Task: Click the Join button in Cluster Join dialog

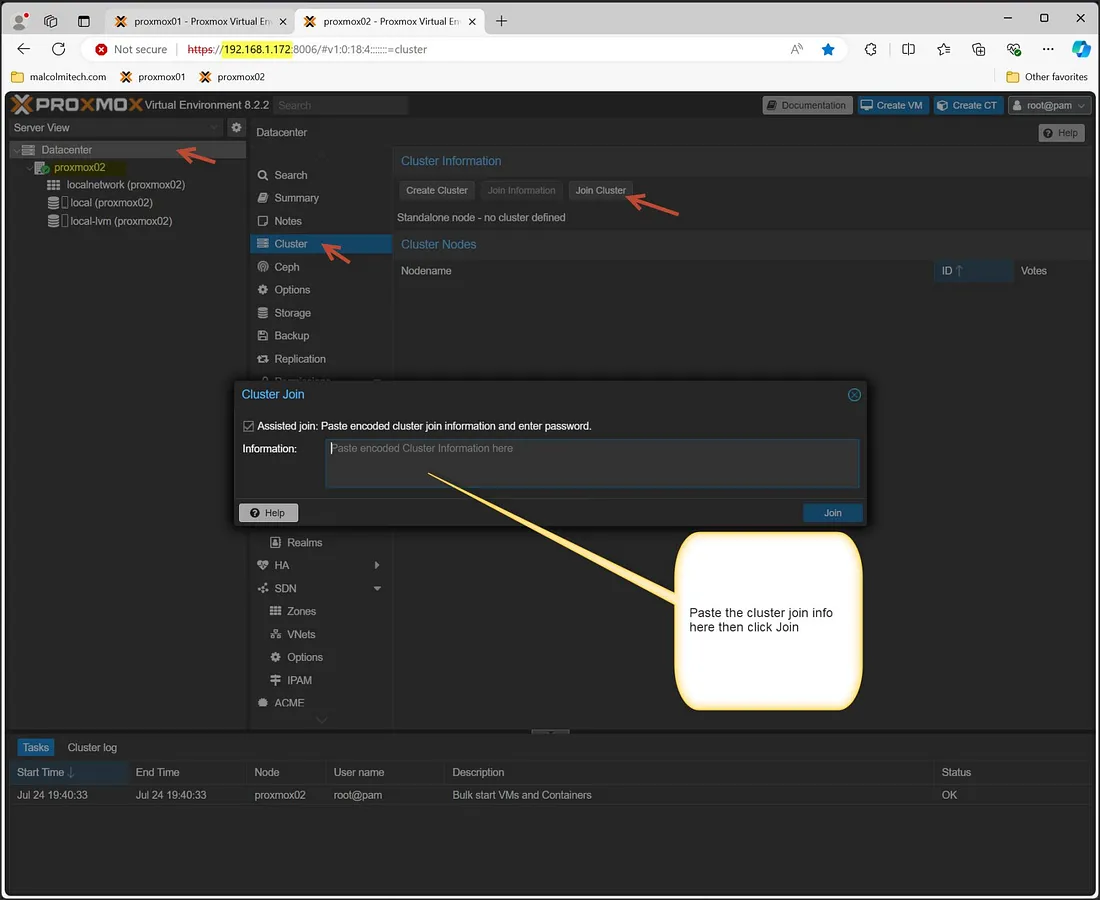Action: (x=832, y=511)
